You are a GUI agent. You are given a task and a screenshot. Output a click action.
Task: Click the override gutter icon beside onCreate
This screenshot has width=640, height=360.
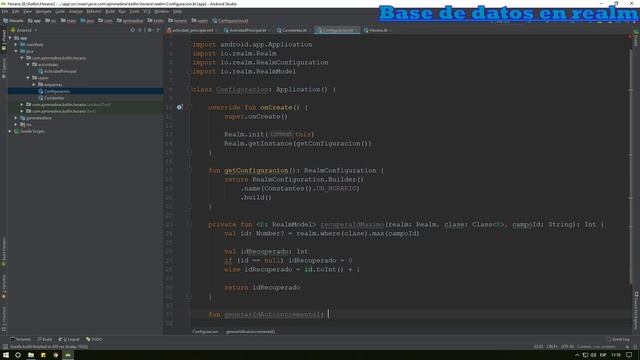(179, 107)
